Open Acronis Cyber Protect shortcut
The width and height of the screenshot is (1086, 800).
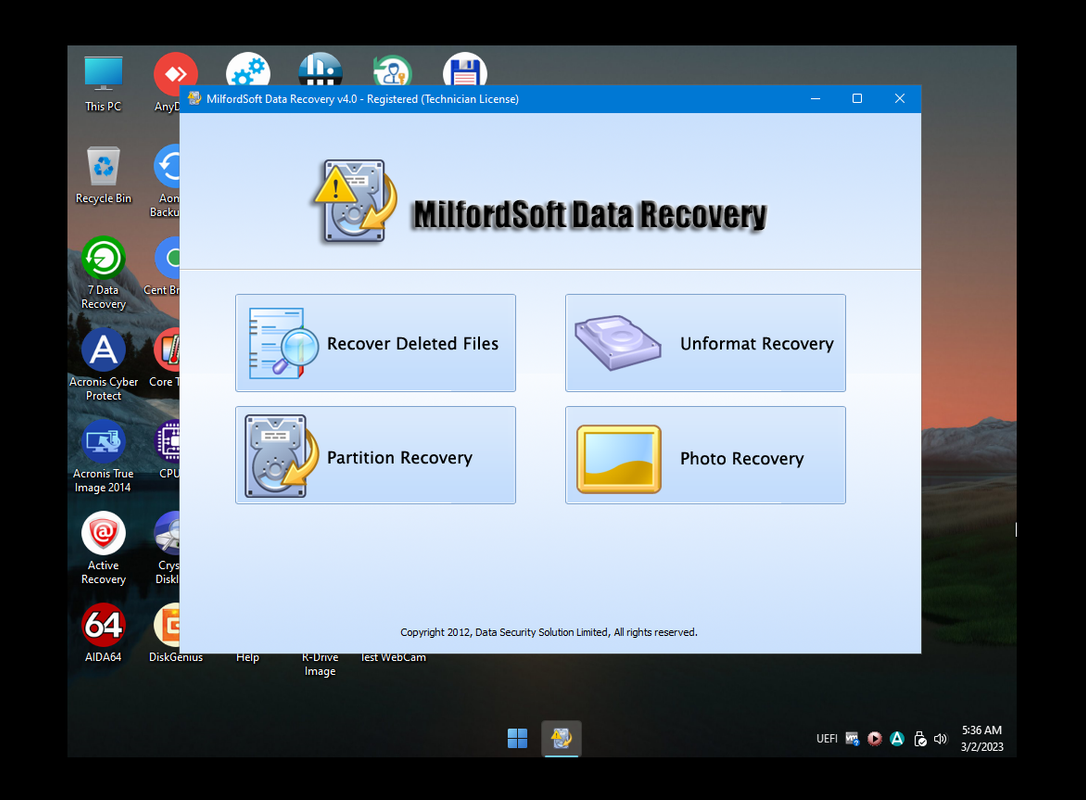click(103, 365)
